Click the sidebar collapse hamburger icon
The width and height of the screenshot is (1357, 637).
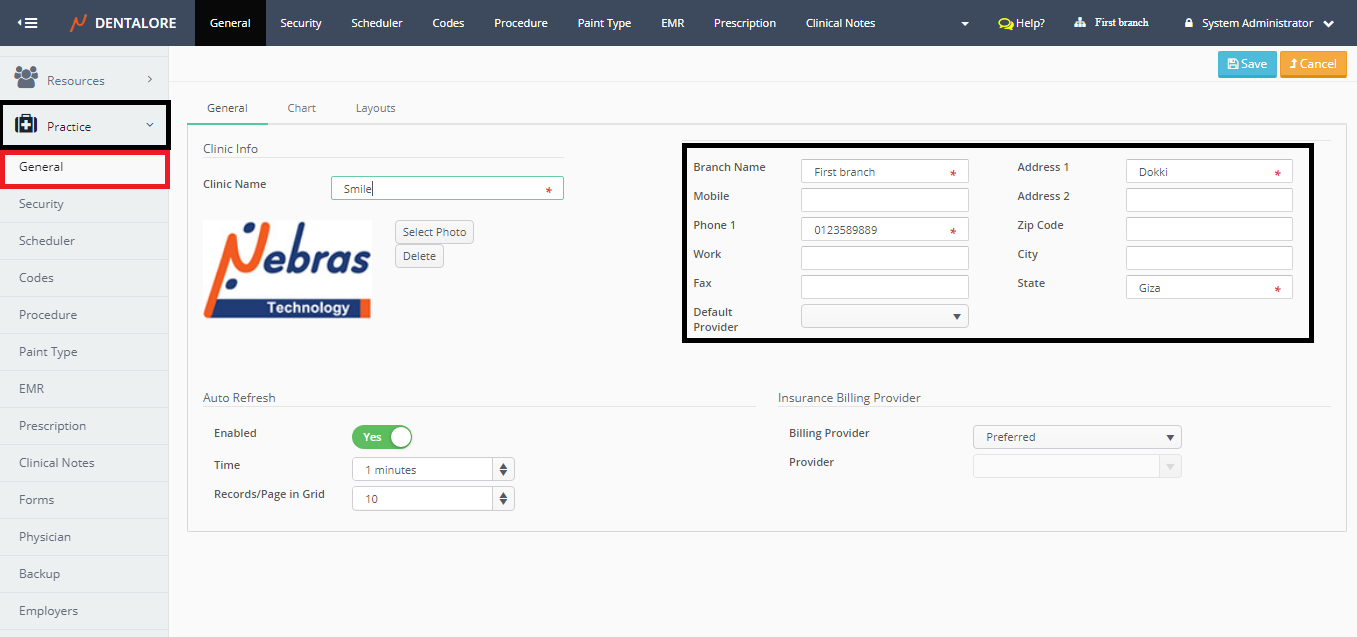[27, 23]
